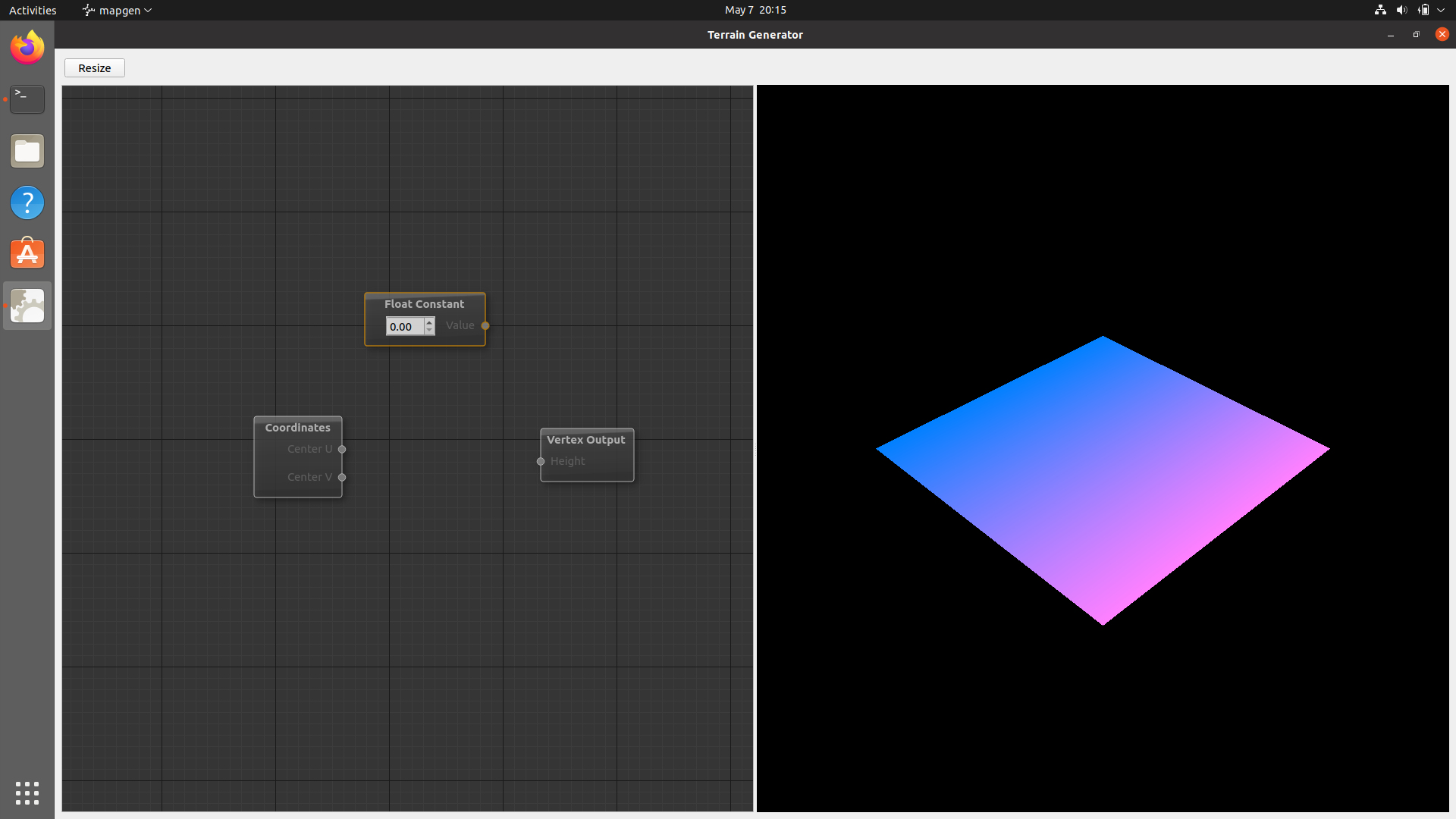Open the Show Applications grid
Screen dimensions: 1456x819
coord(27,793)
